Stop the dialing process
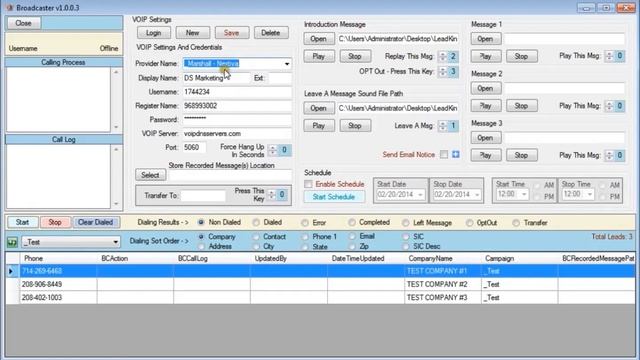This screenshot has height=360, width=640. pos(55,222)
